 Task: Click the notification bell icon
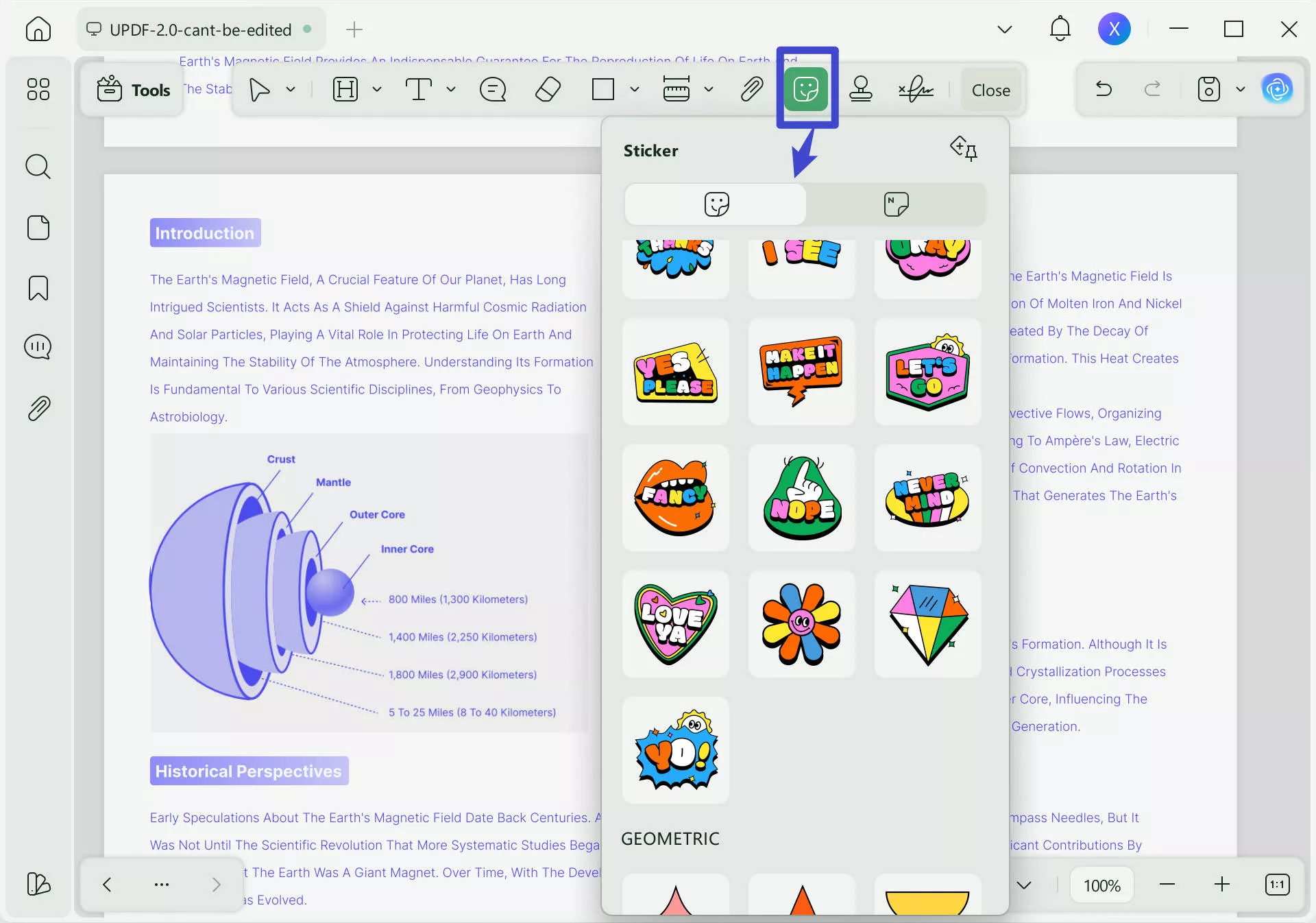click(1059, 29)
